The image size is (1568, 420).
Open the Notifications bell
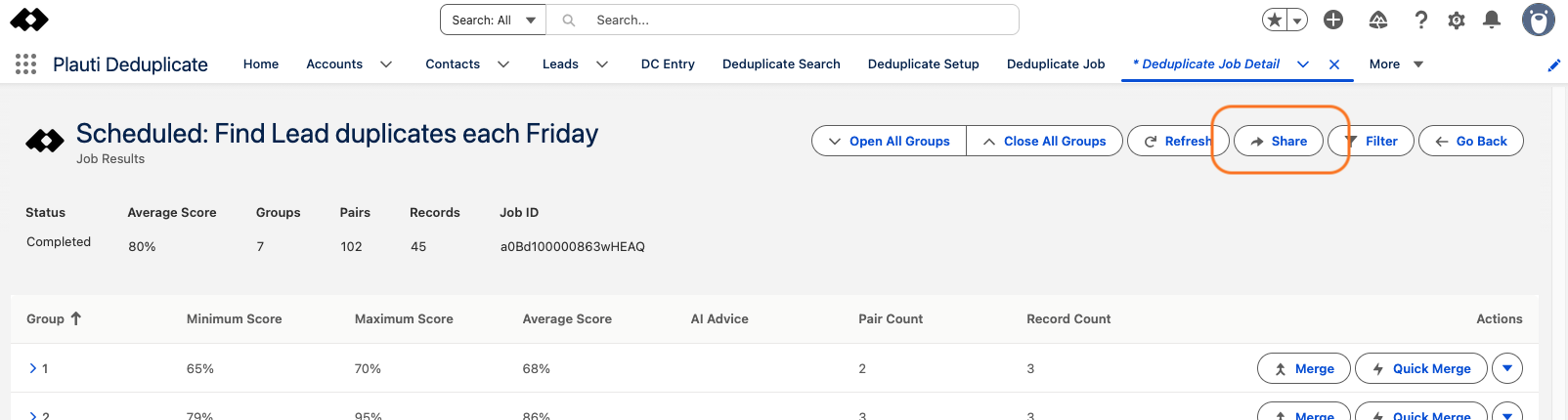pos(1492,20)
